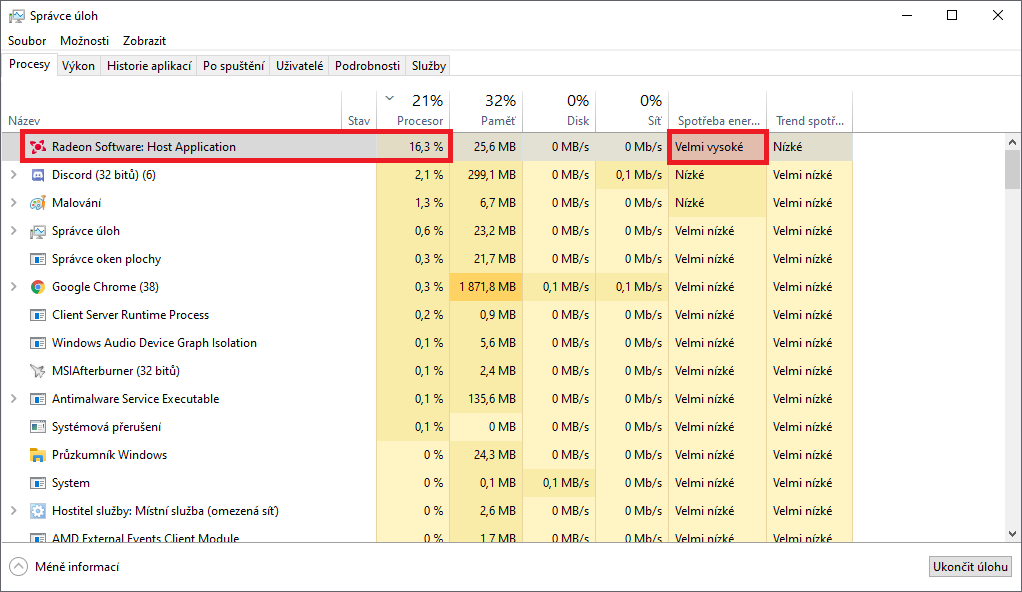The height and width of the screenshot is (592, 1022).
Task: Collapse view with Méně informací arrow
Action: tap(18, 567)
